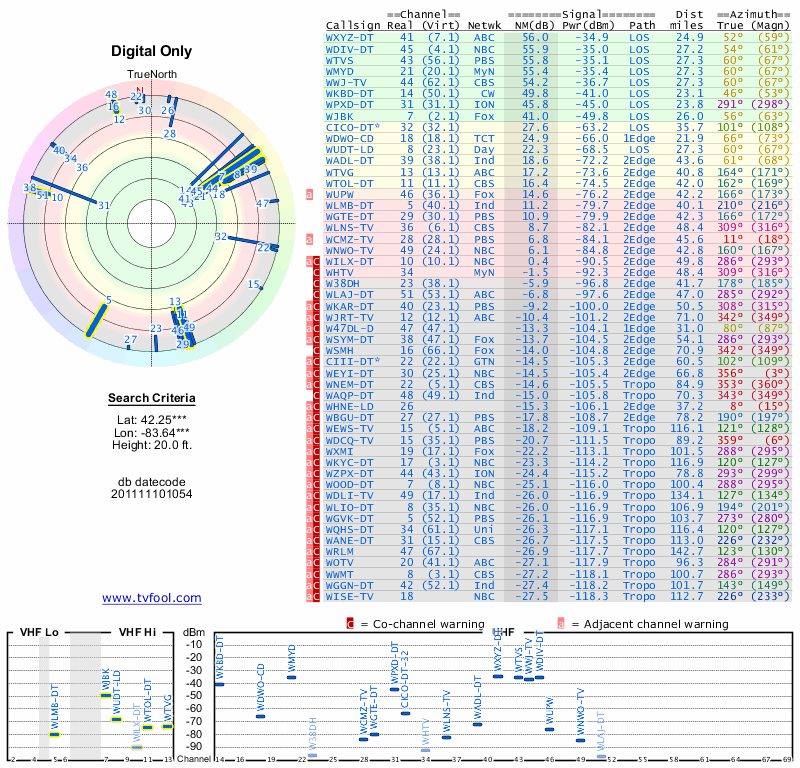Click the co-channel 'c' icon beside W38DH
The image size is (800, 768).
click(317, 283)
